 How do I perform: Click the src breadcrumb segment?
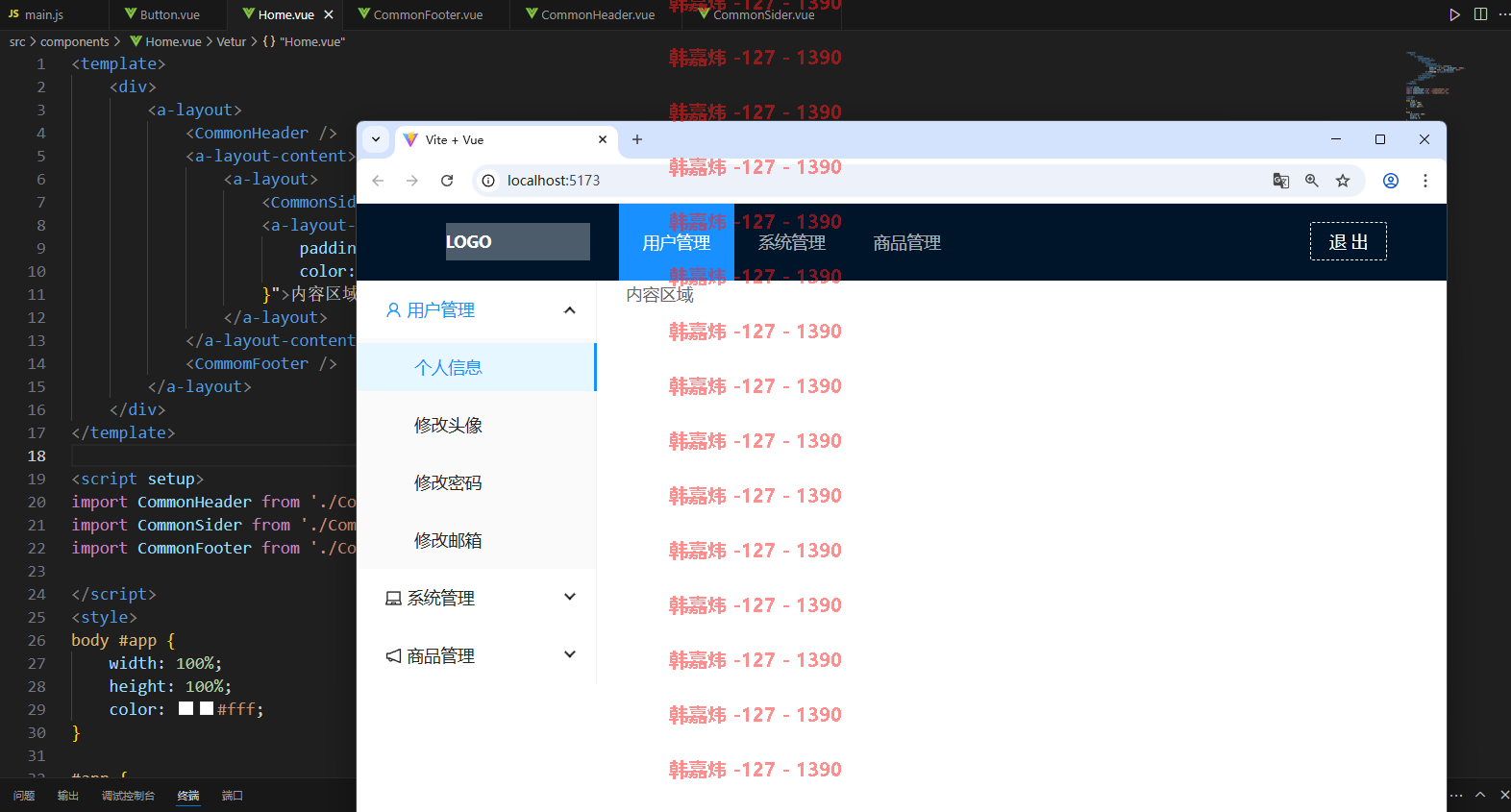pyautogui.click(x=17, y=41)
